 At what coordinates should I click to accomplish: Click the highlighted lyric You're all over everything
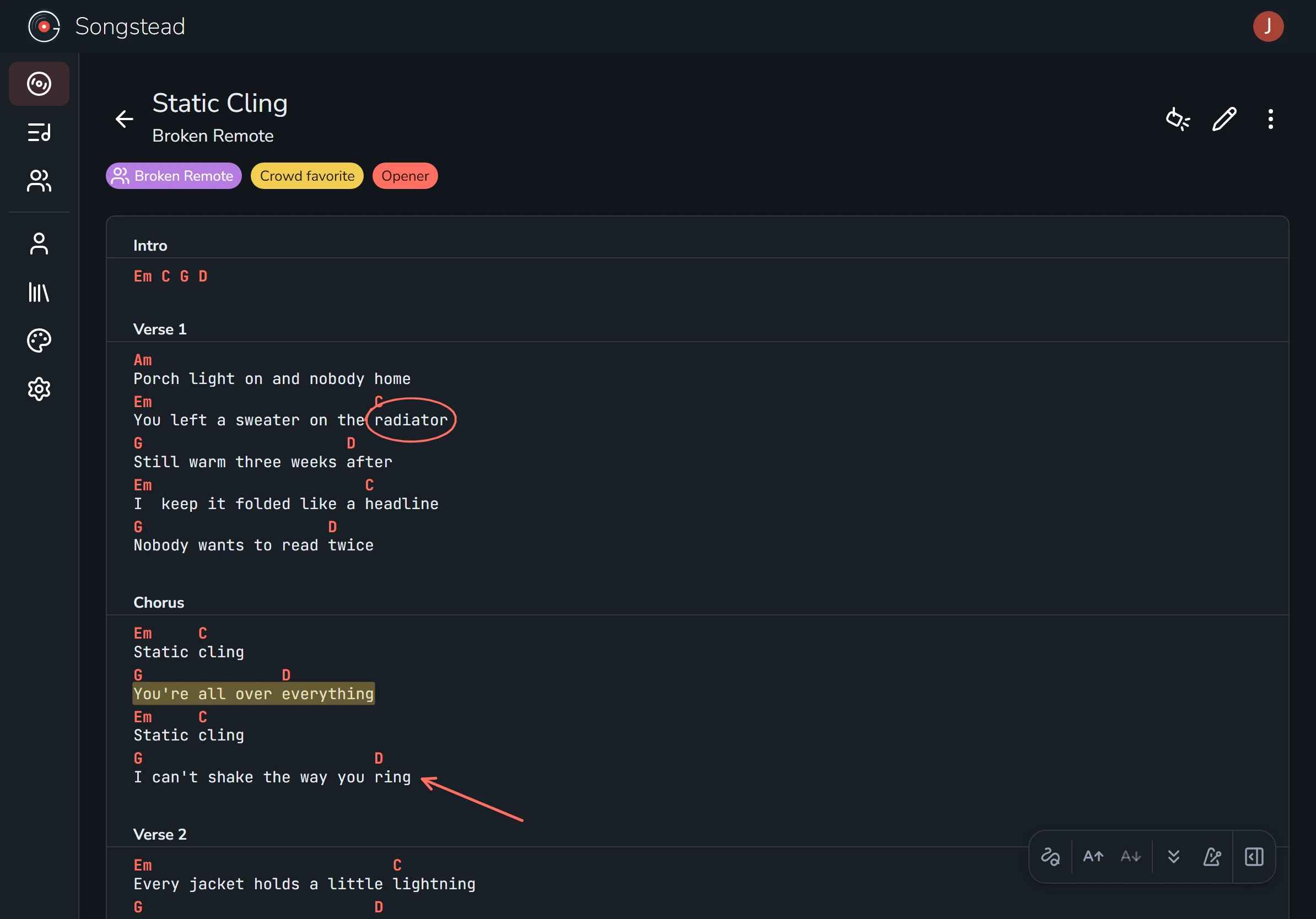(x=254, y=694)
